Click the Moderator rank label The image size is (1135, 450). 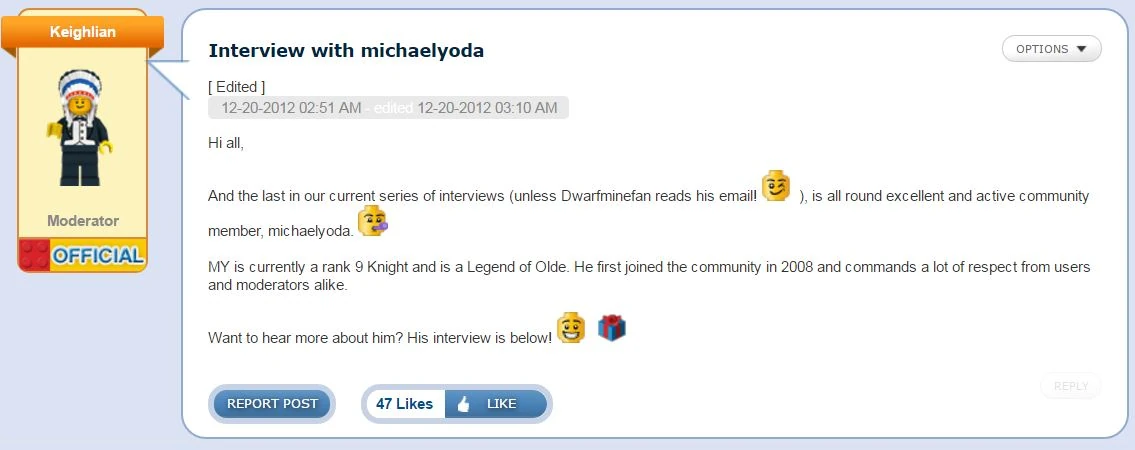coord(83,221)
